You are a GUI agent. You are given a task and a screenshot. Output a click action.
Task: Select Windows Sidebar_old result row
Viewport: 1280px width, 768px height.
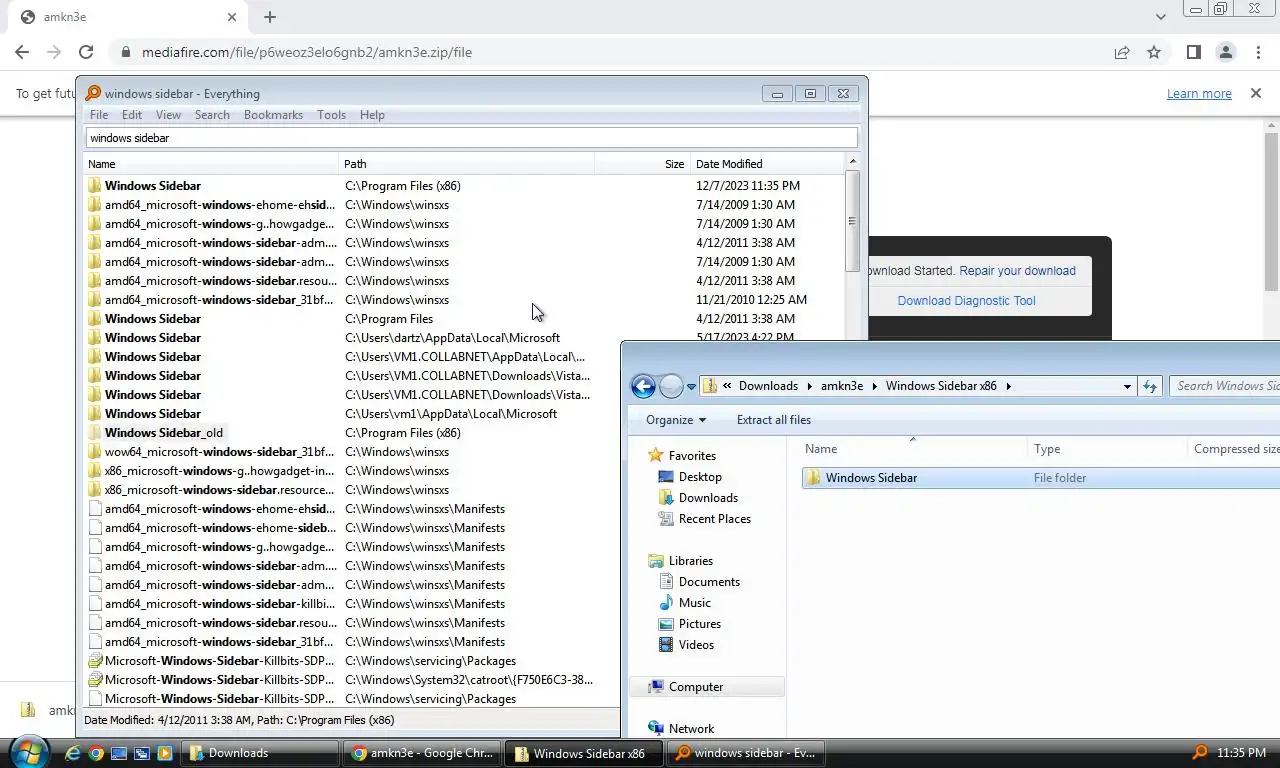point(164,433)
